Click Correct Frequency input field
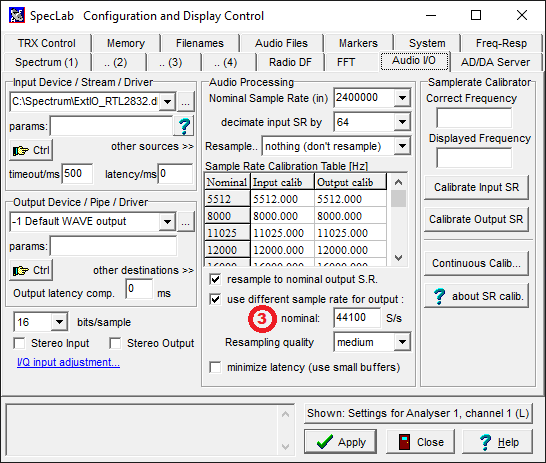The width and height of the screenshot is (546, 463). click(x=474, y=118)
